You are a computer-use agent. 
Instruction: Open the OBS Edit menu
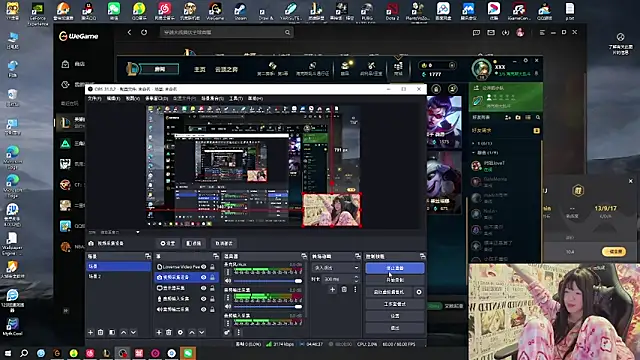113,98
